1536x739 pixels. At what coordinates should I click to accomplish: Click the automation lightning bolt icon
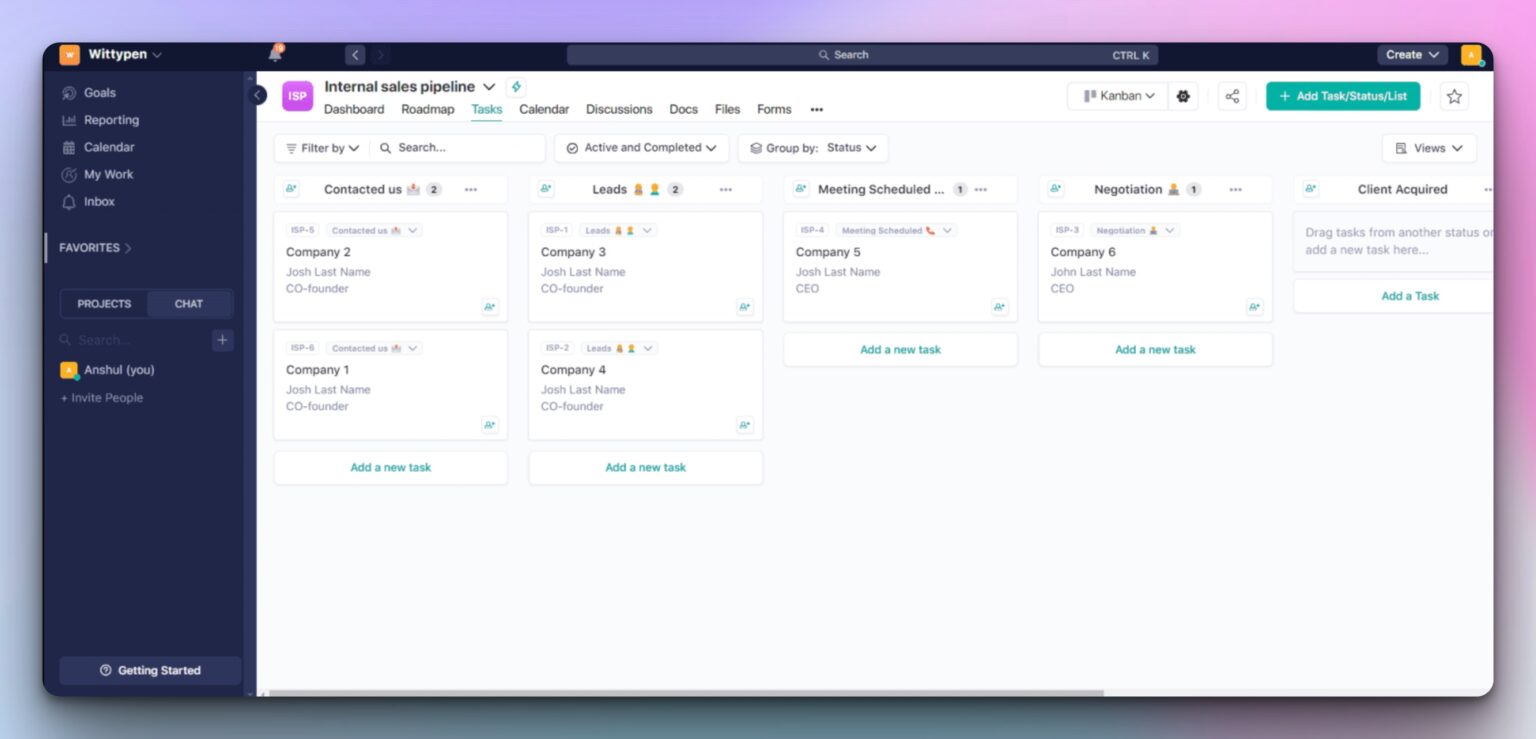[516, 87]
